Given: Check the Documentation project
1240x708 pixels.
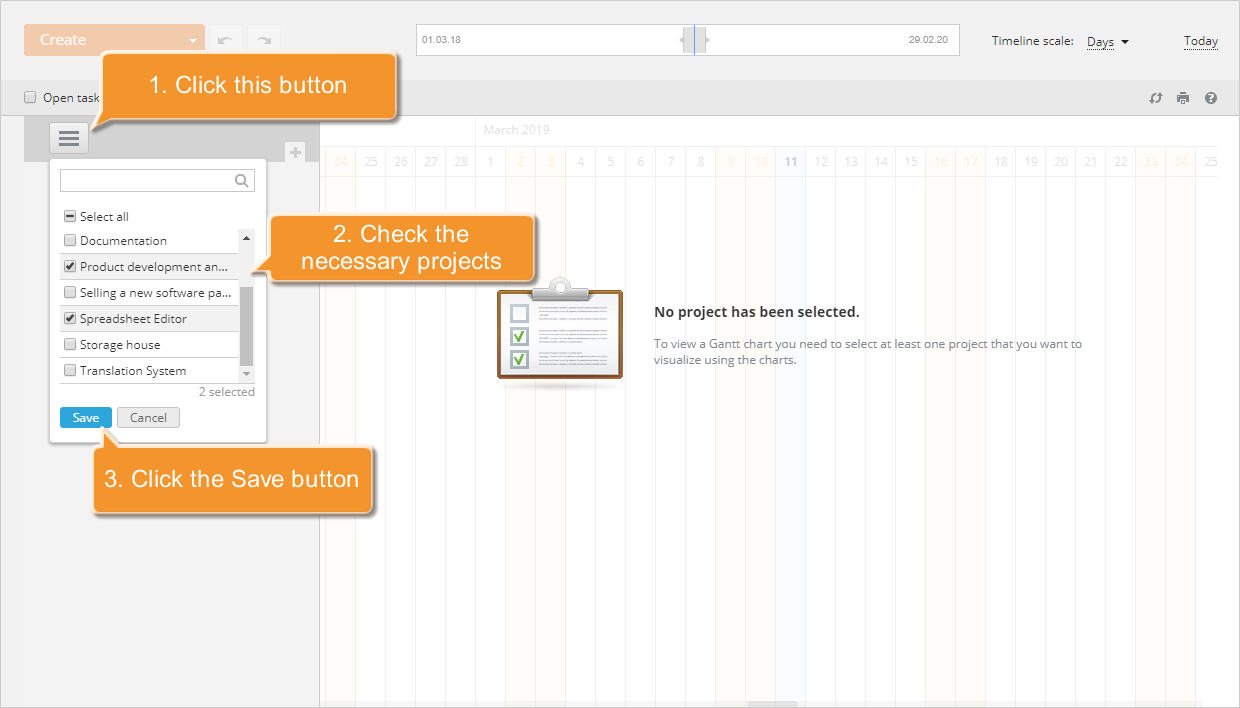Looking at the screenshot, I should [69, 240].
